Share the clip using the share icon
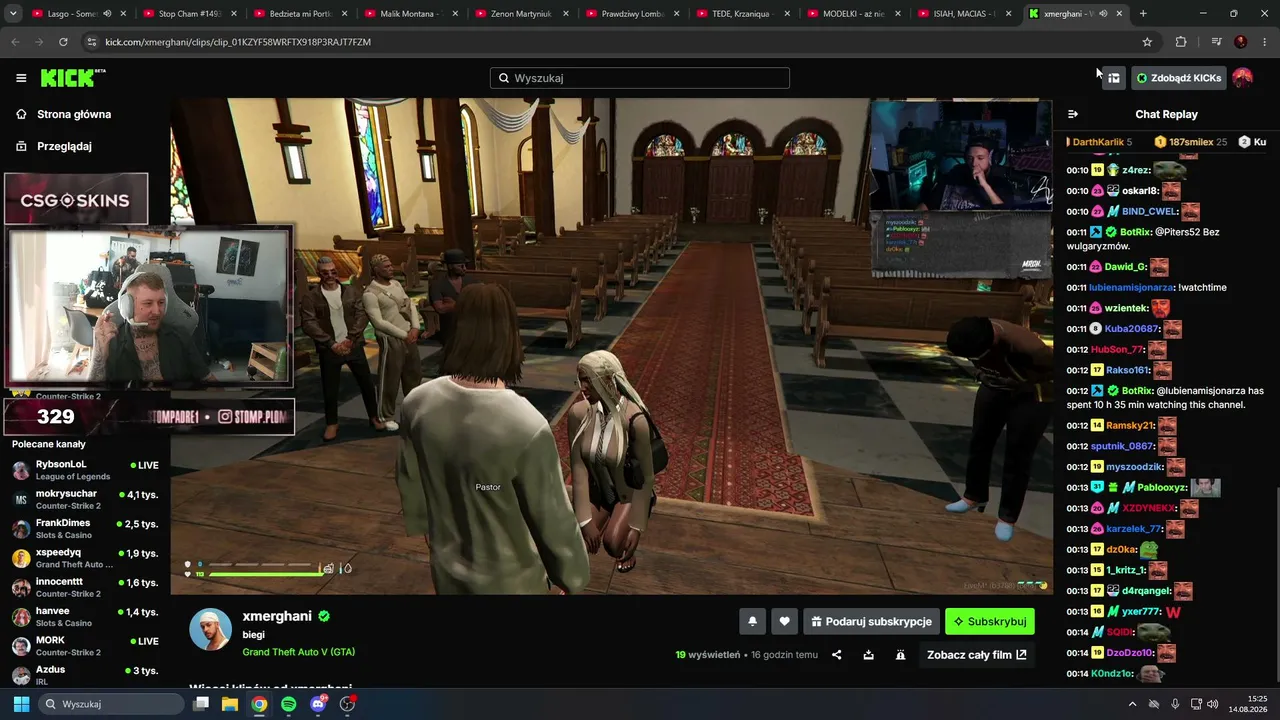Screen dimensions: 1280x720 pyautogui.click(x=837, y=655)
